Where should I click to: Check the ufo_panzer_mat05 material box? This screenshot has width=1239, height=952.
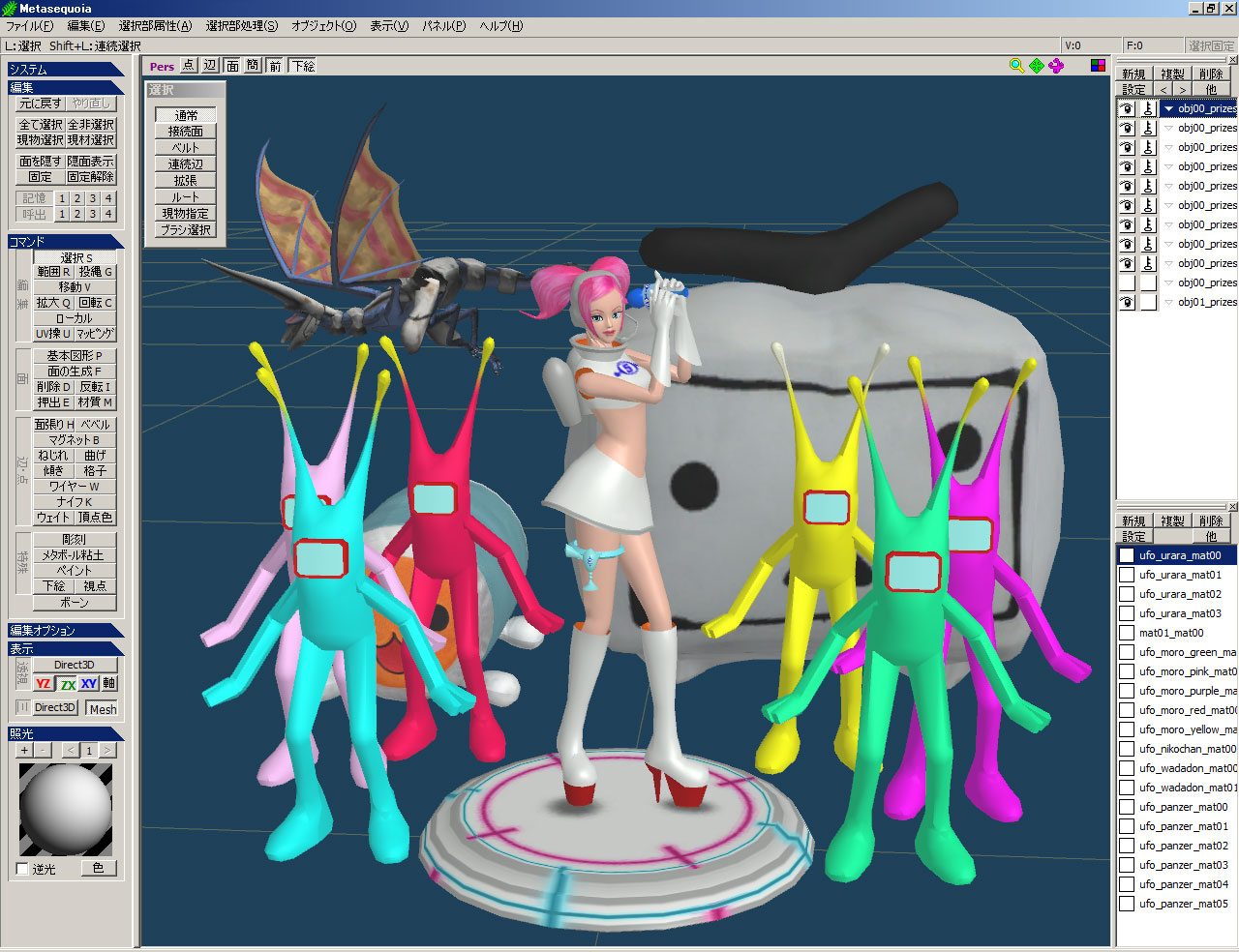(1127, 904)
